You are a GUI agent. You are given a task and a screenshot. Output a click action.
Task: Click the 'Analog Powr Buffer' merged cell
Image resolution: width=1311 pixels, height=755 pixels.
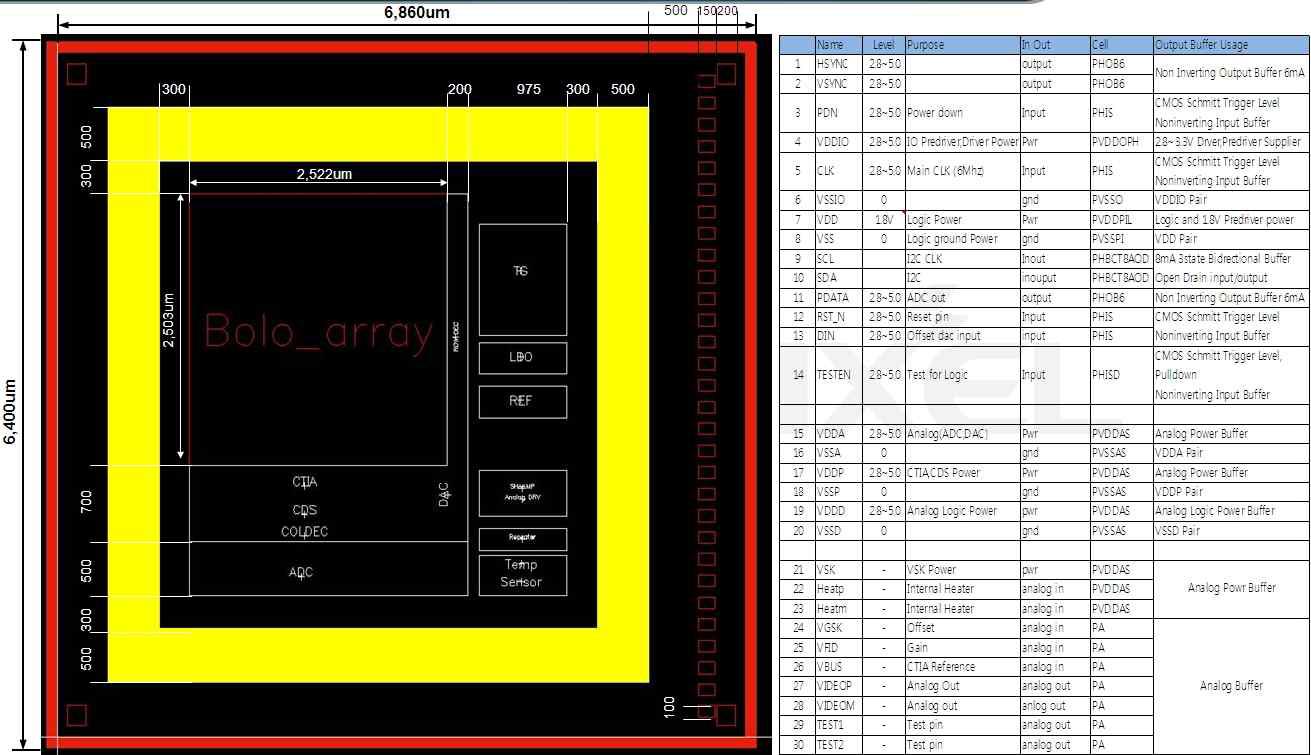(1231, 589)
